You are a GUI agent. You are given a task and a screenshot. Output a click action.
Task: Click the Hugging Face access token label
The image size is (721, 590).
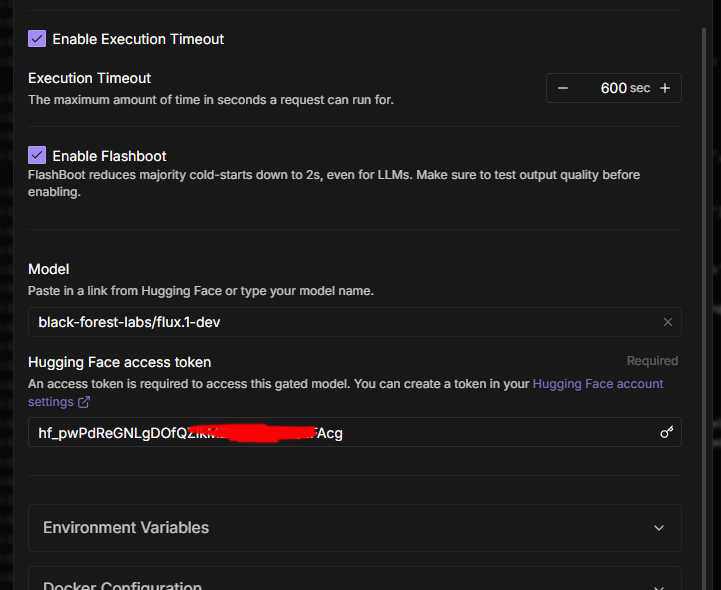(x=119, y=362)
